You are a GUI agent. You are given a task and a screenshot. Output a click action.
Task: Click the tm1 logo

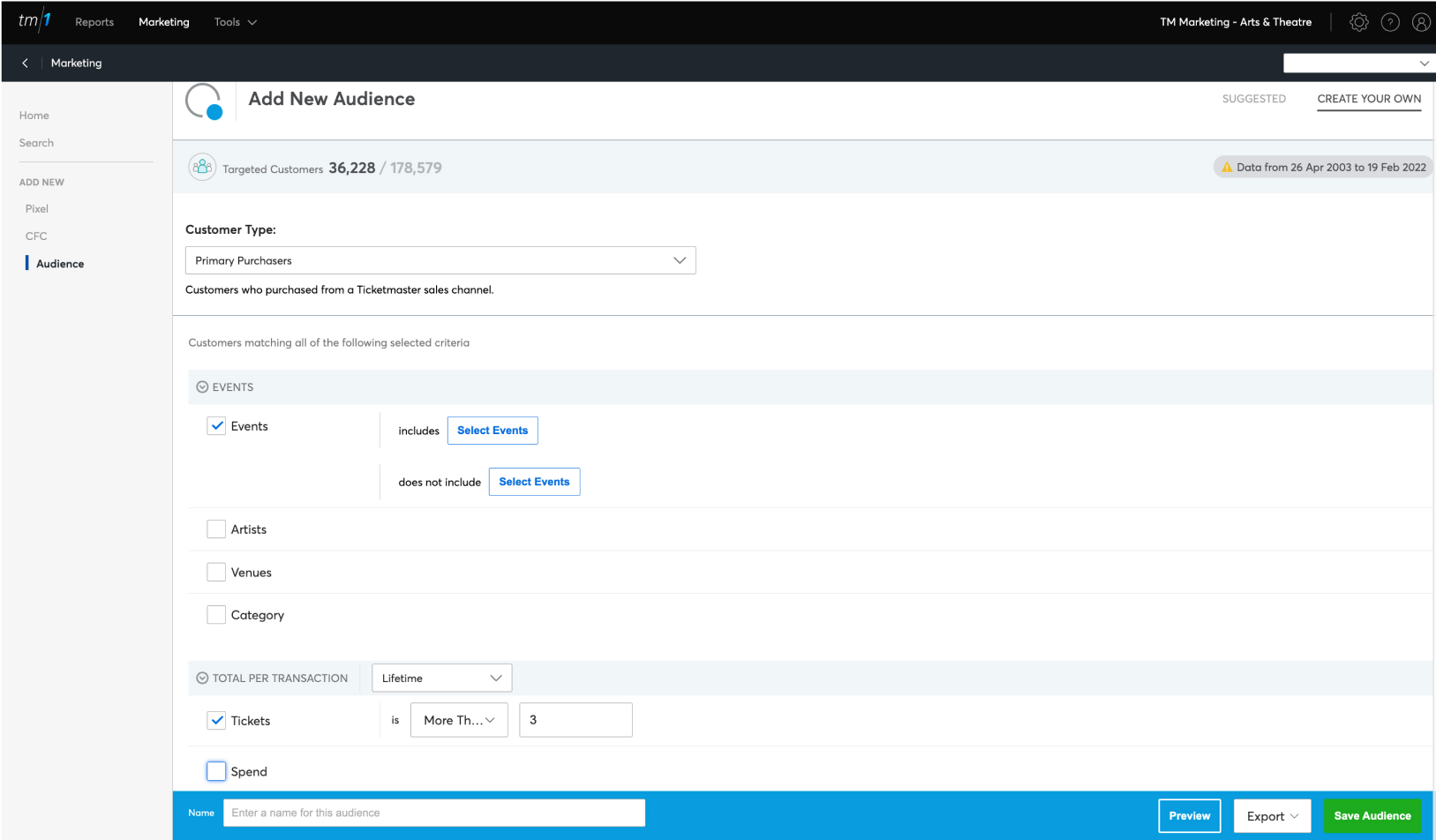click(34, 20)
